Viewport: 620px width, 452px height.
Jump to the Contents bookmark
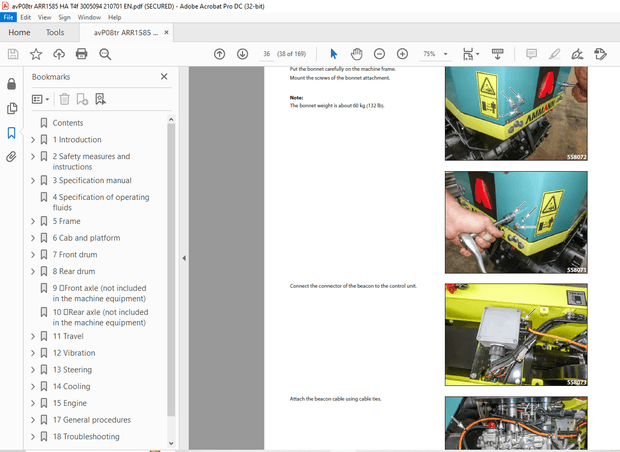68,123
